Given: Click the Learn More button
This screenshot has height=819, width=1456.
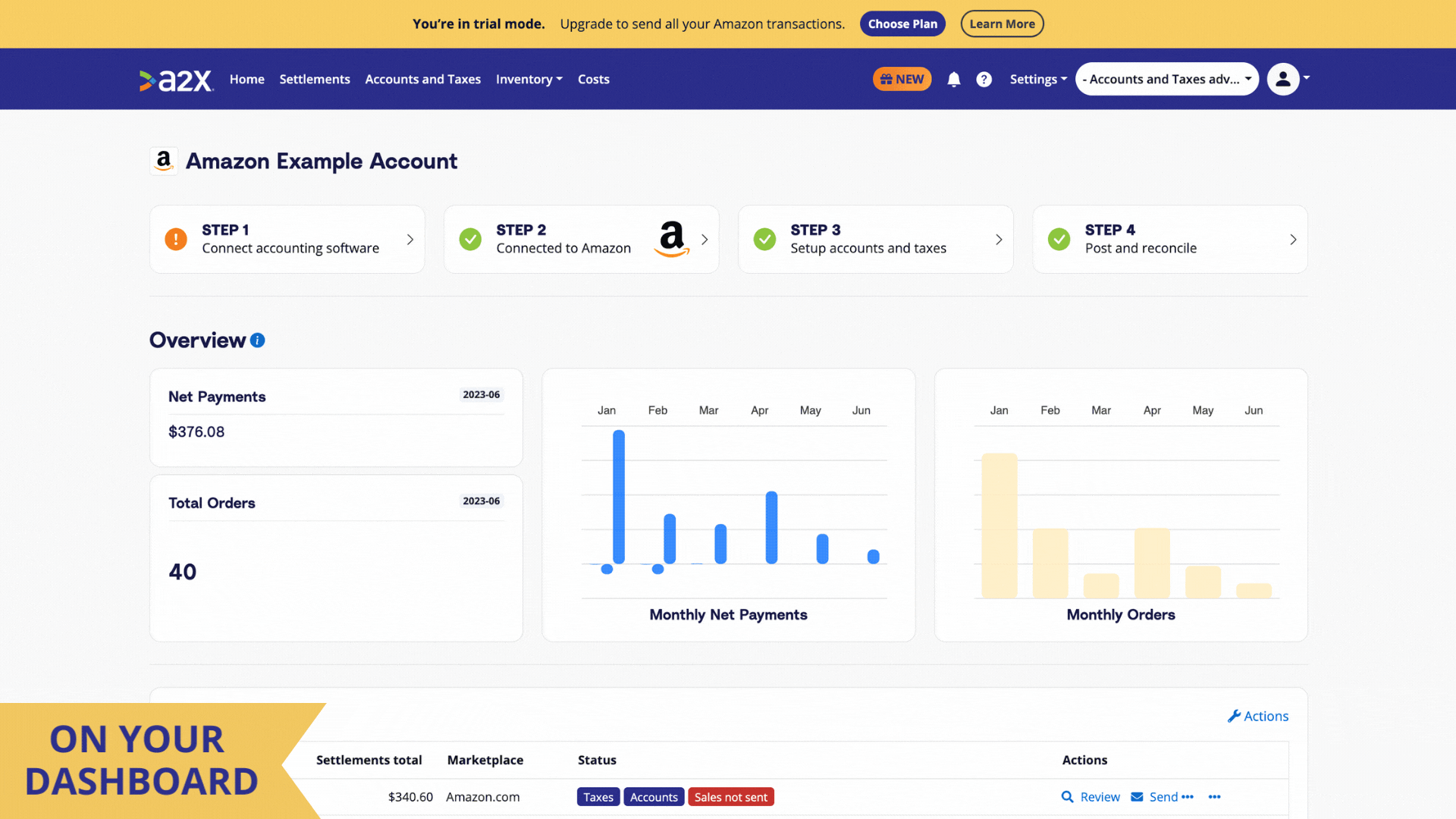Looking at the screenshot, I should [x=1002, y=24].
